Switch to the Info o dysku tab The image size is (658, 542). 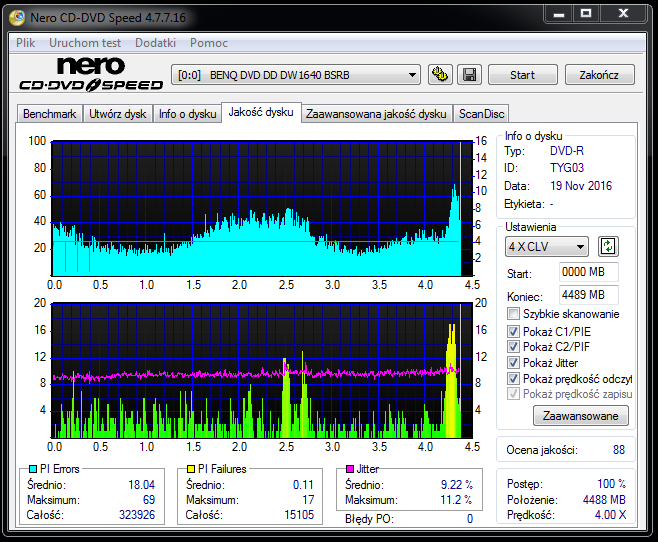pyautogui.click(x=187, y=114)
